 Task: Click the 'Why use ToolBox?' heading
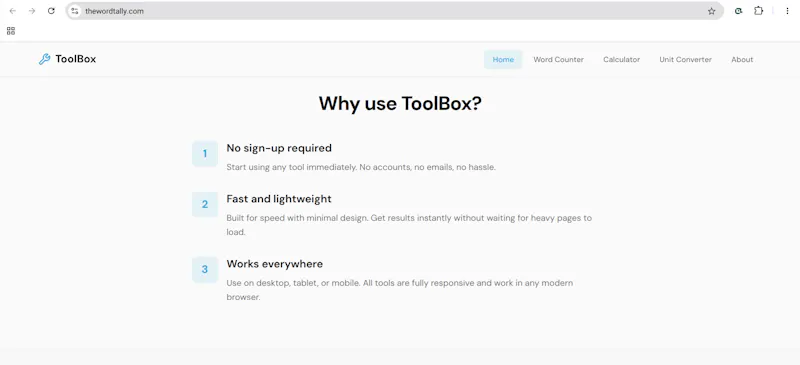tap(400, 104)
